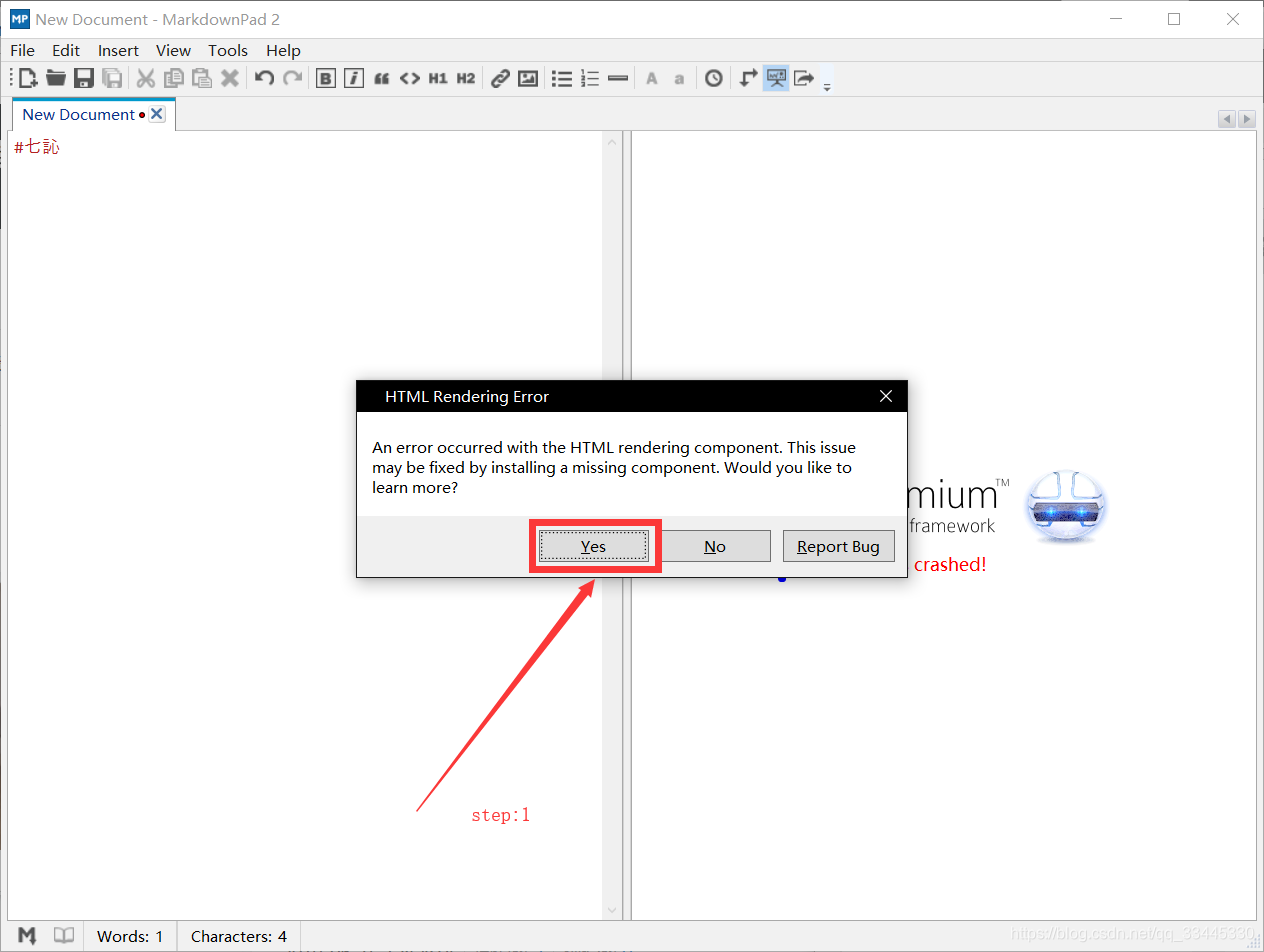The height and width of the screenshot is (952, 1264).
Task: Paste with the clipboard toolbar icon
Action: click(202, 78)
